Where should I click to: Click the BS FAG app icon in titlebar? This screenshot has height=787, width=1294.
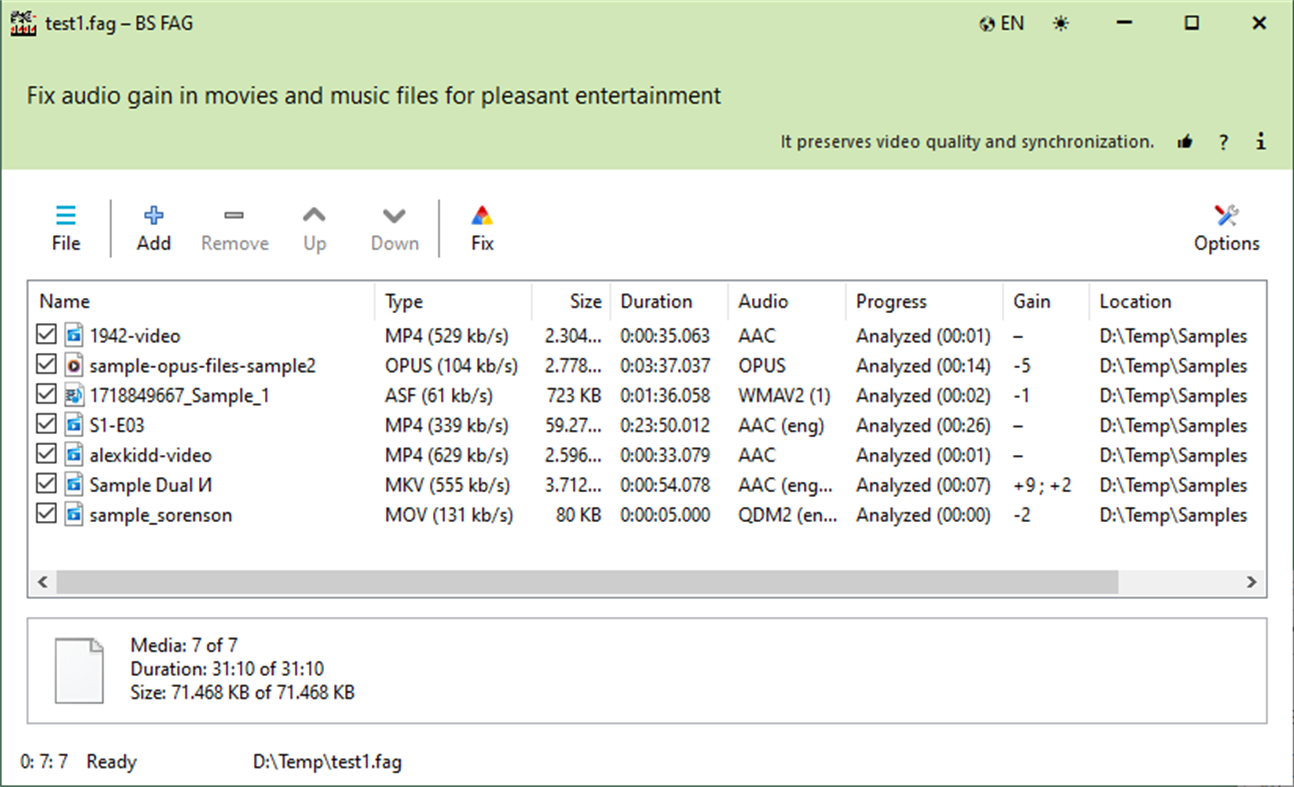[x=22, y=22]
